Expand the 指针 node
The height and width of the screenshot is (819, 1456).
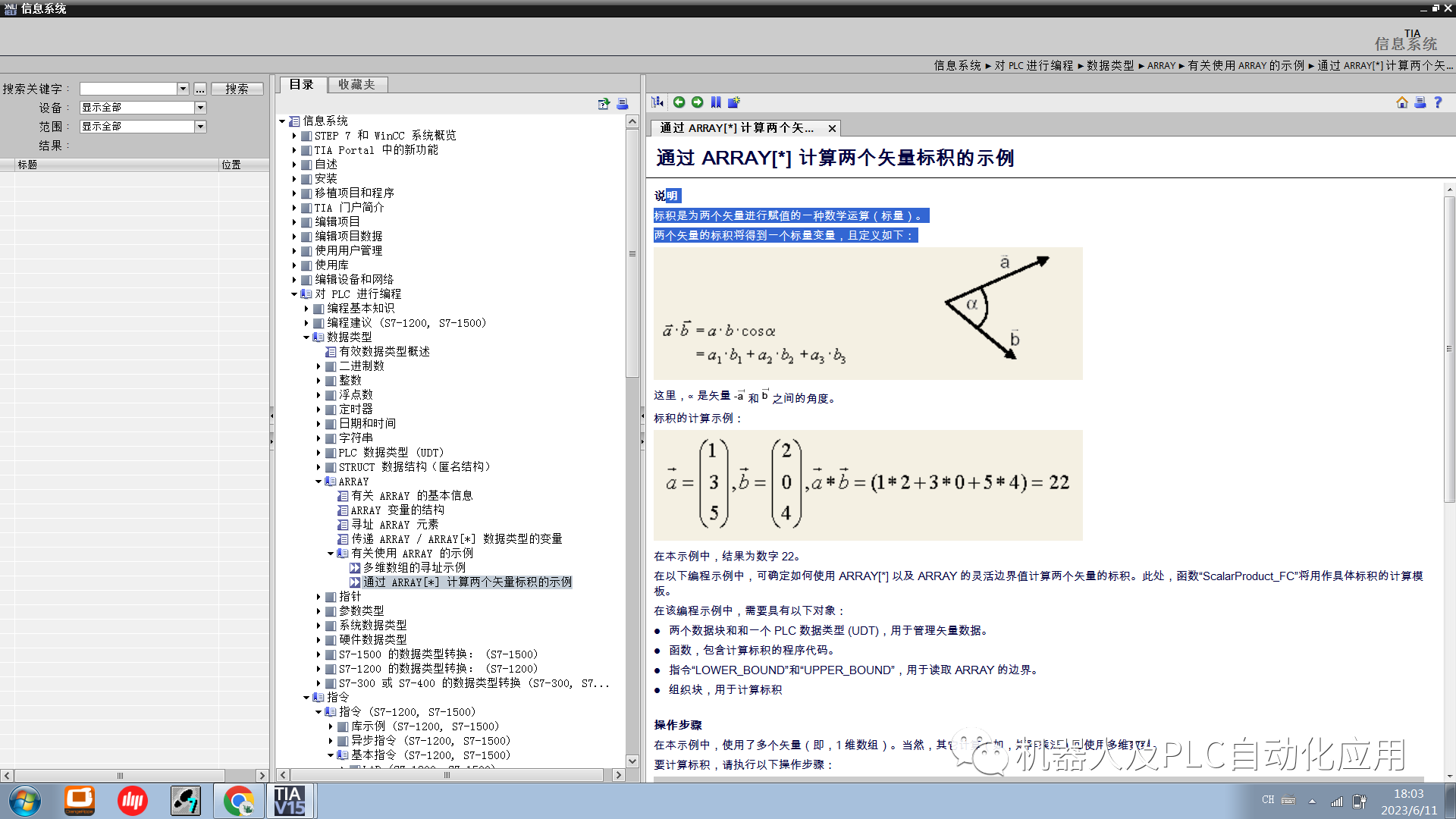click(x=318, y=597)
